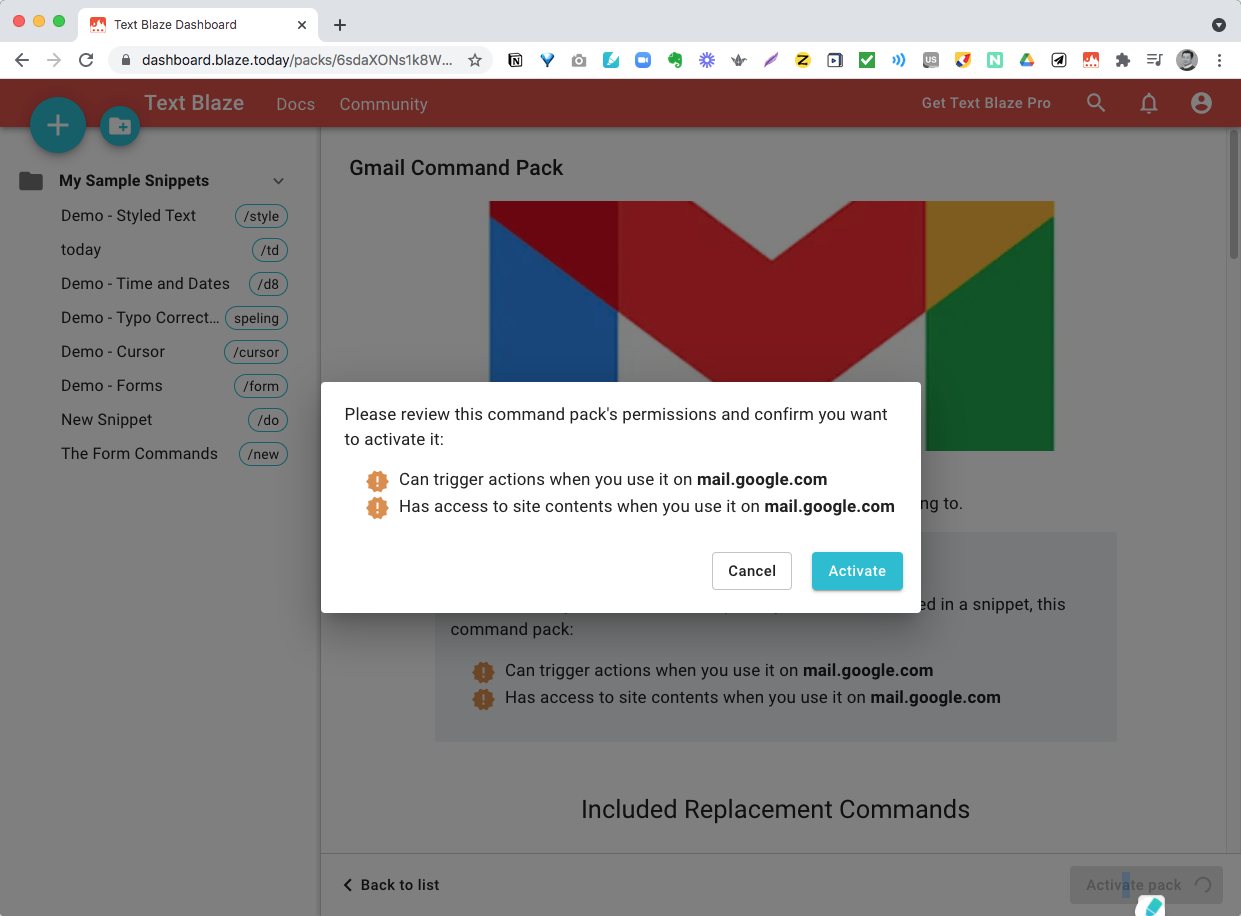Click the Text Blaze logo title

pos(194,102)
